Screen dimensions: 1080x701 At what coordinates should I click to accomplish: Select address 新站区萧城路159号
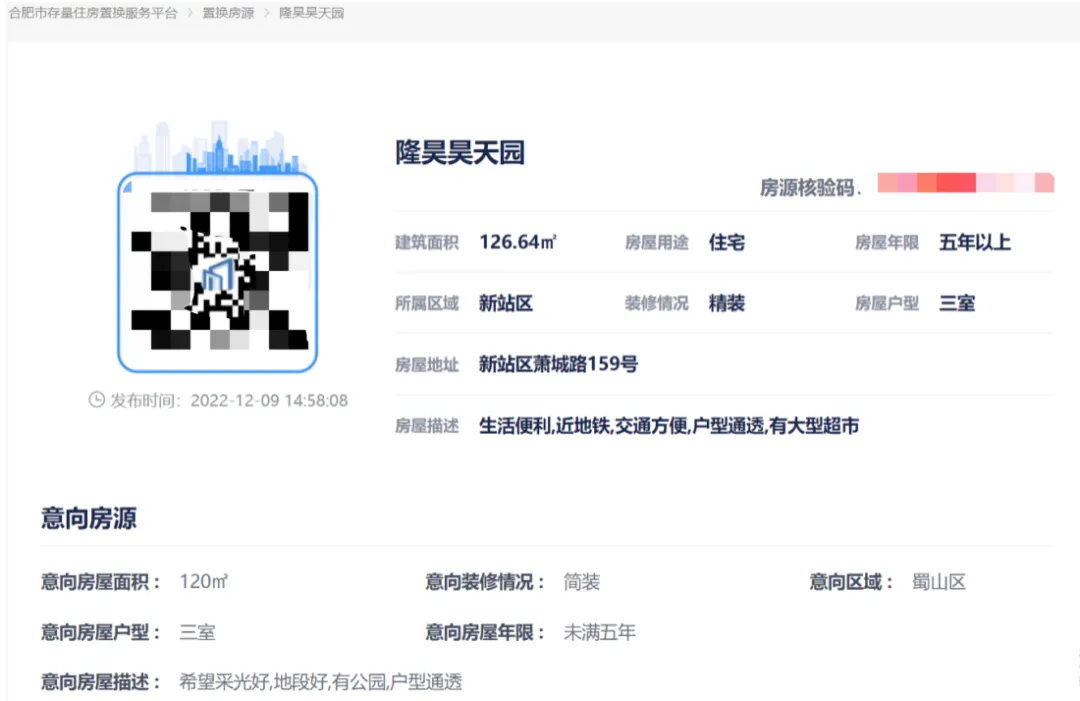[559, 364]
